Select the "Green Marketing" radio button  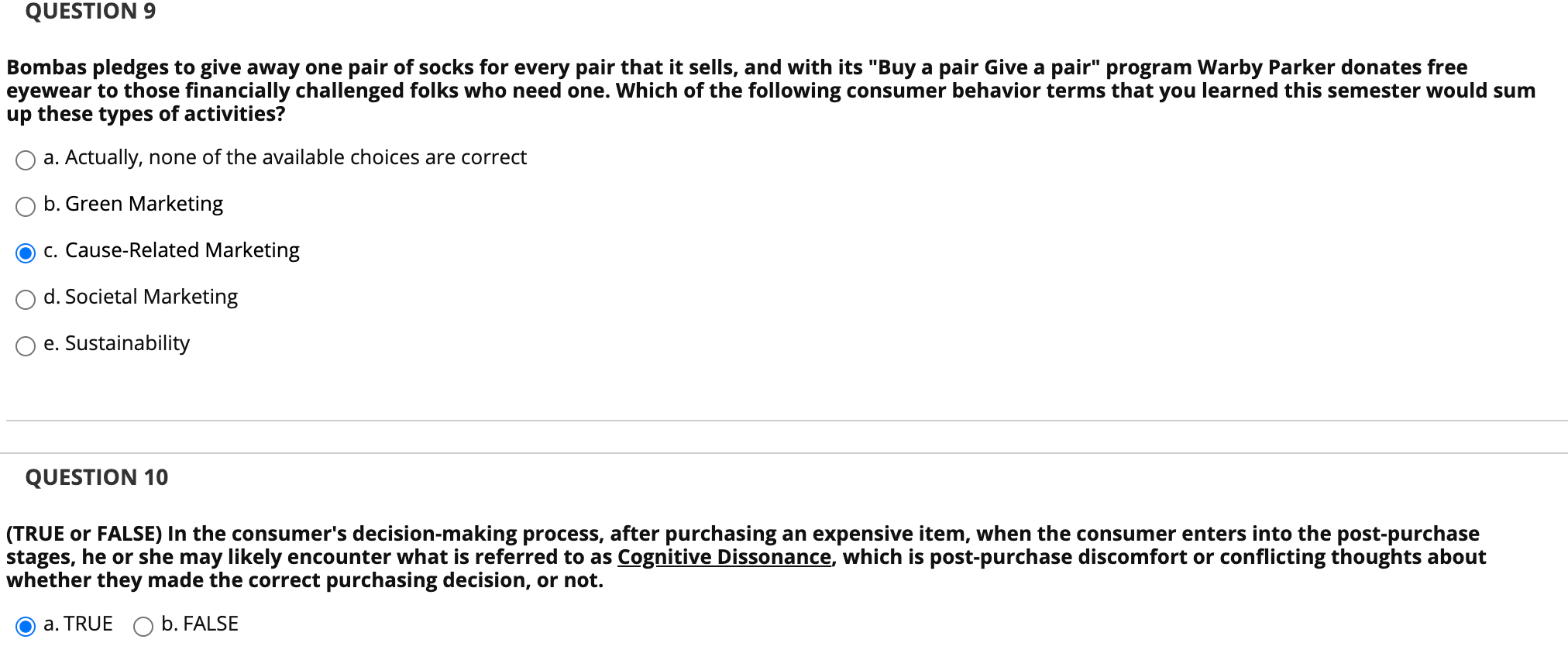[26, 207]
